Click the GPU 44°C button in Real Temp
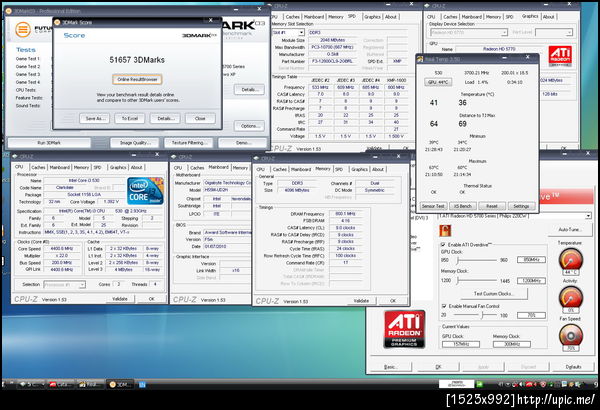The height and width of the screenshot is (410, 600). pos(438,82)
